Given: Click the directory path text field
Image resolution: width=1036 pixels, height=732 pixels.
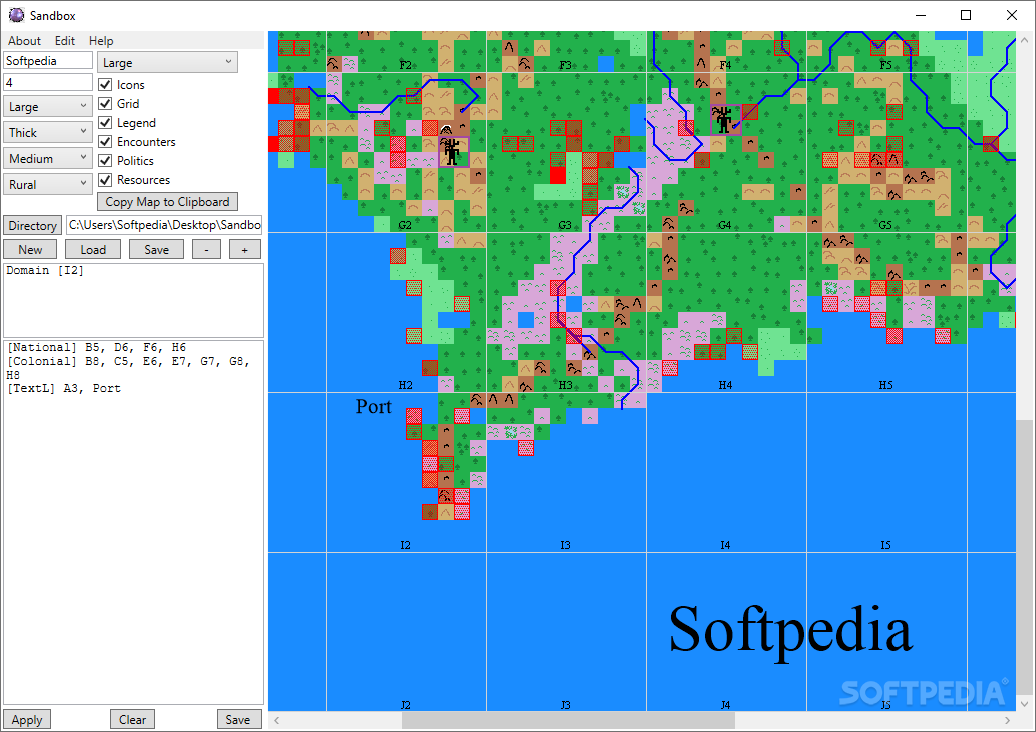Looking at the screenshot, I should (164, 225).
